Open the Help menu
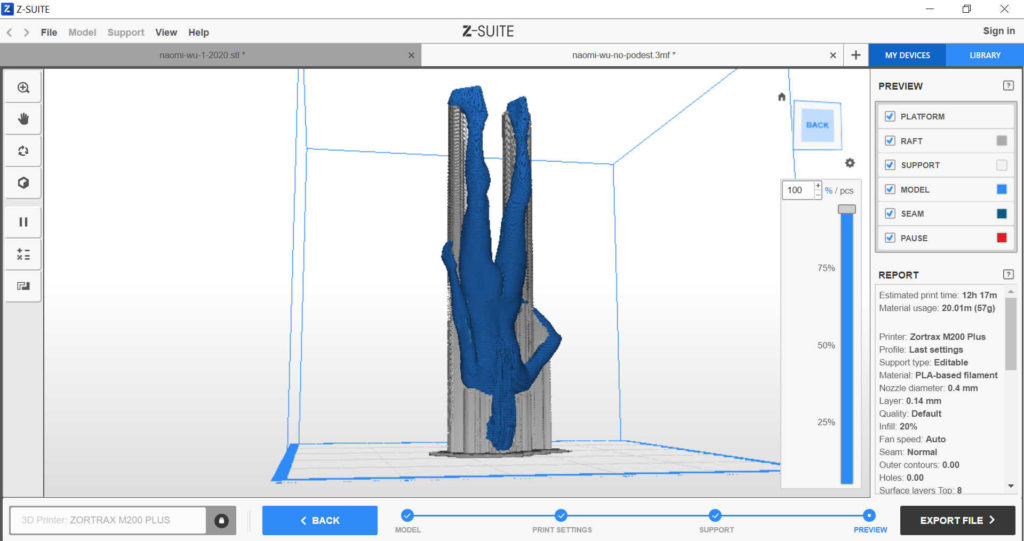Image resolution: width=1024 pixels, height=541 pixels. click(x=199, y=32)
